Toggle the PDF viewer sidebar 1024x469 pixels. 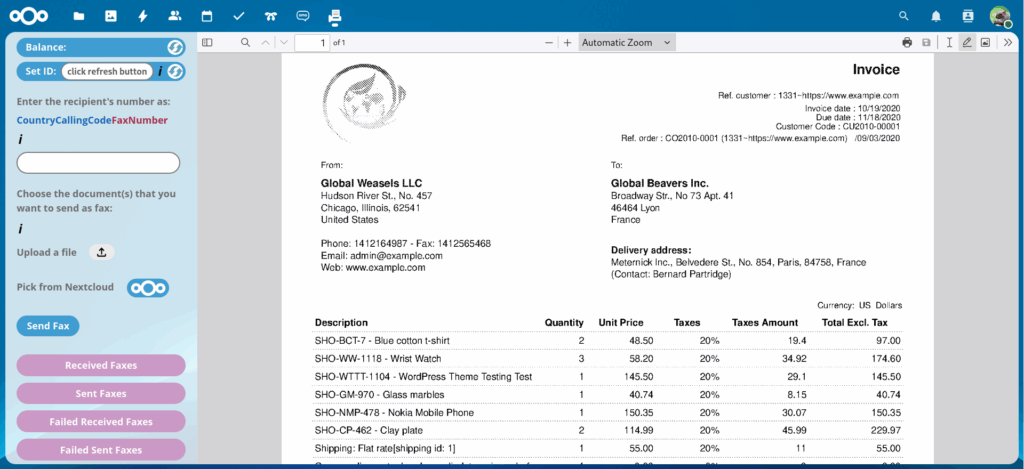click(x=207, y=43)
